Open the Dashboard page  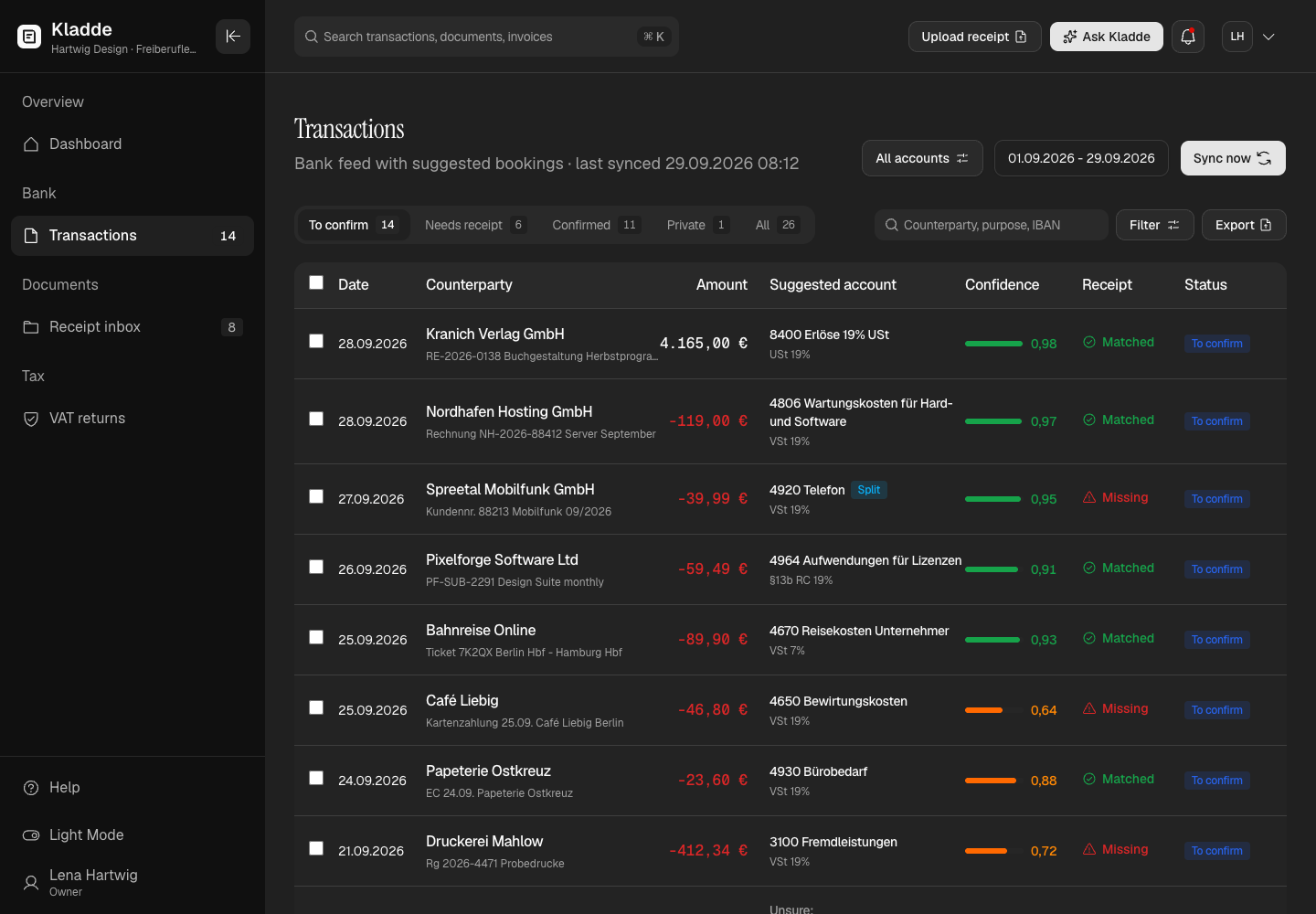tap(133, 144)
